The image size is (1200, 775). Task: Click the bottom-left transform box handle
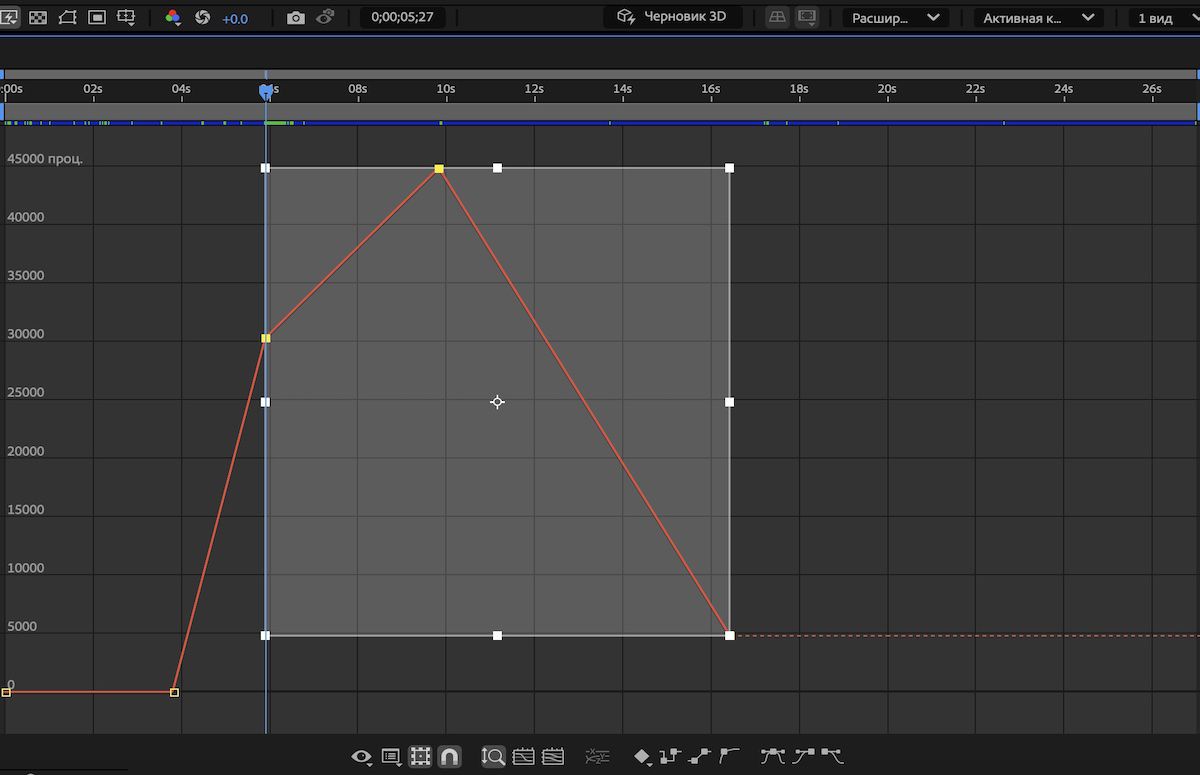pos(265,635)
